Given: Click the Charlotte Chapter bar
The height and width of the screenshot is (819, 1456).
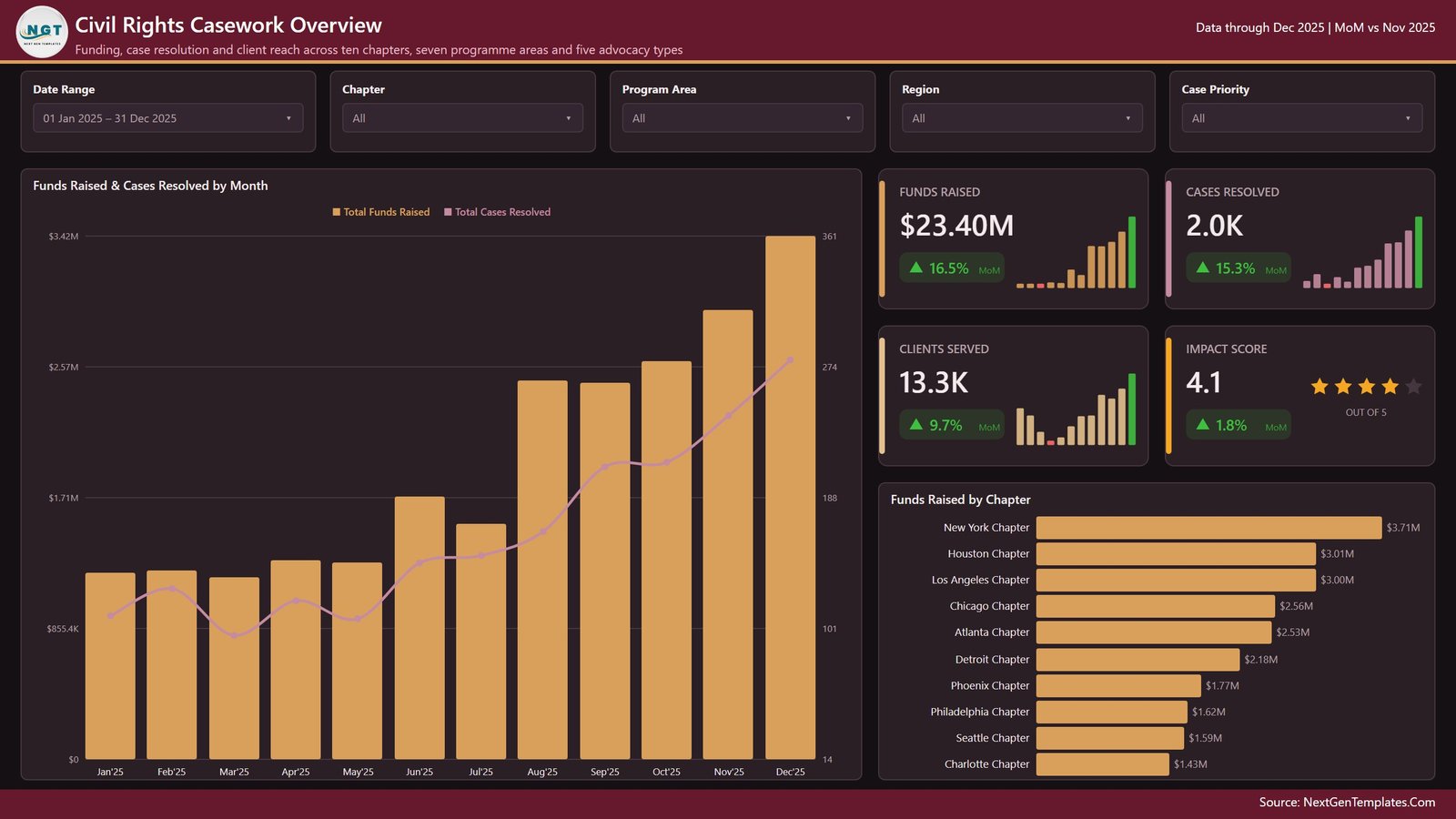Looking at the screenshot, I should [1103, 764].
